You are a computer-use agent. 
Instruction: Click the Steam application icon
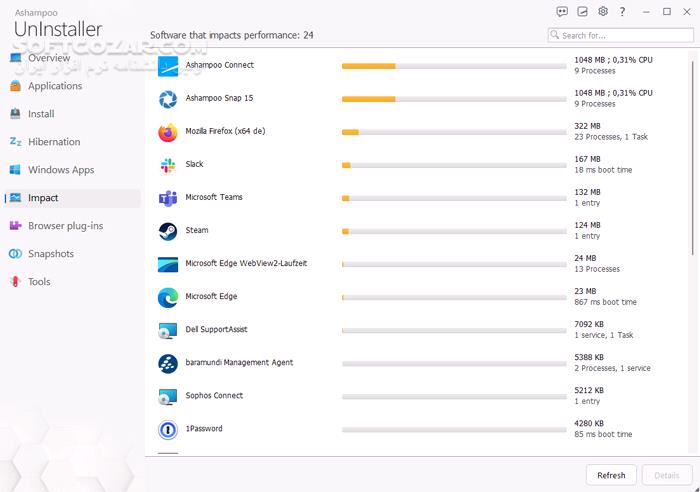[x=168, y=232]
